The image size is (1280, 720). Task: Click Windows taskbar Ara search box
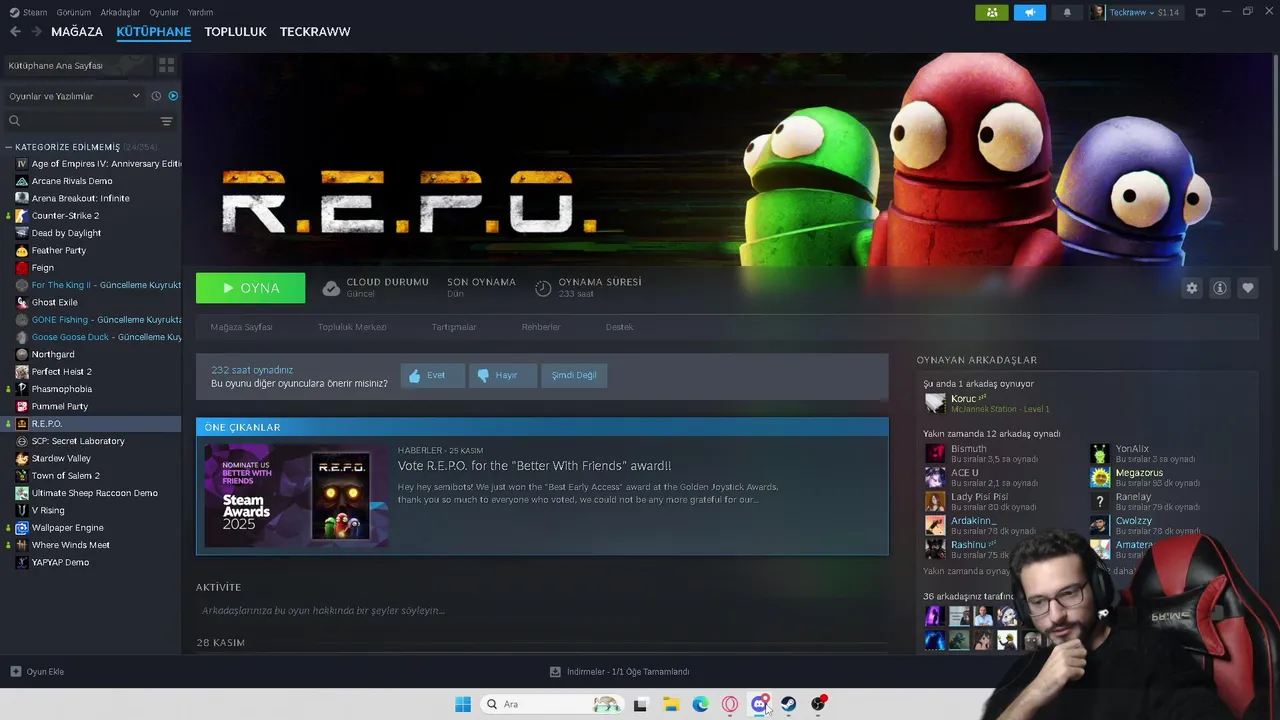point(552,704)
